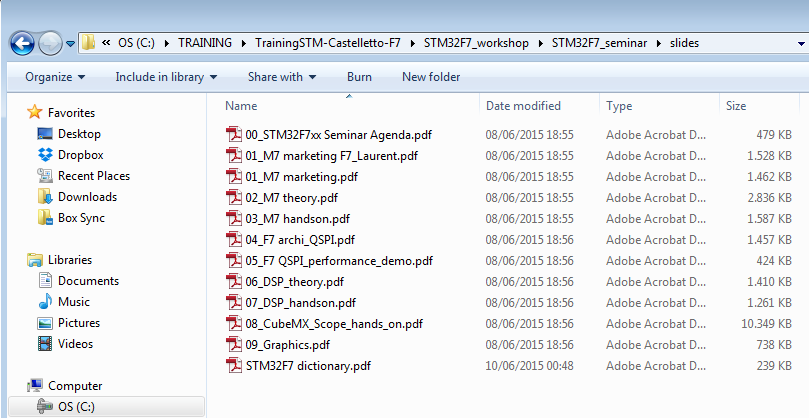This screenshot has height=418, width=809.
Task: Click the 10.349 KB size value
Action: pyautogui.click(x=766, y=324)
